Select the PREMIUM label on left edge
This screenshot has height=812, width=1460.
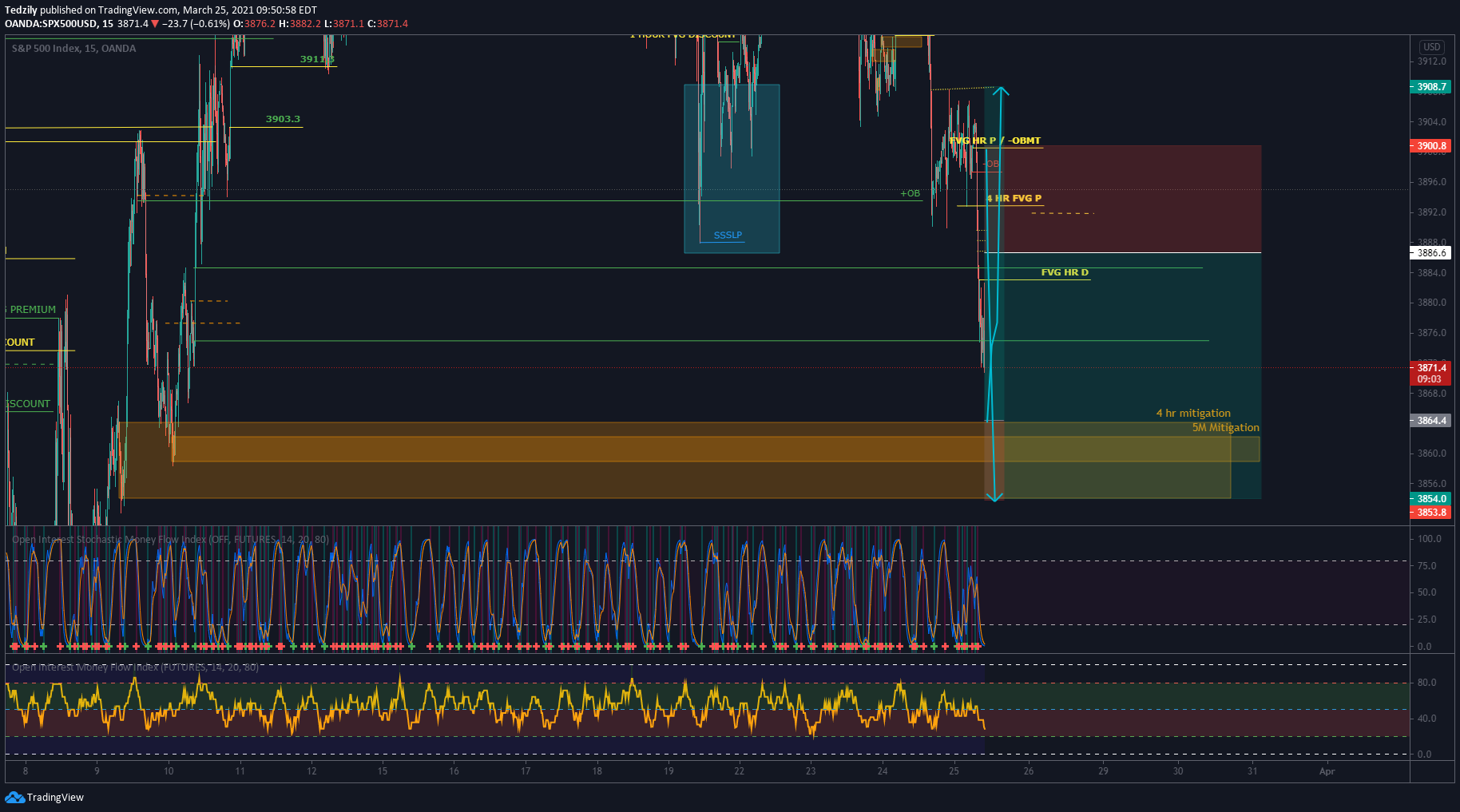pos(33,310)
